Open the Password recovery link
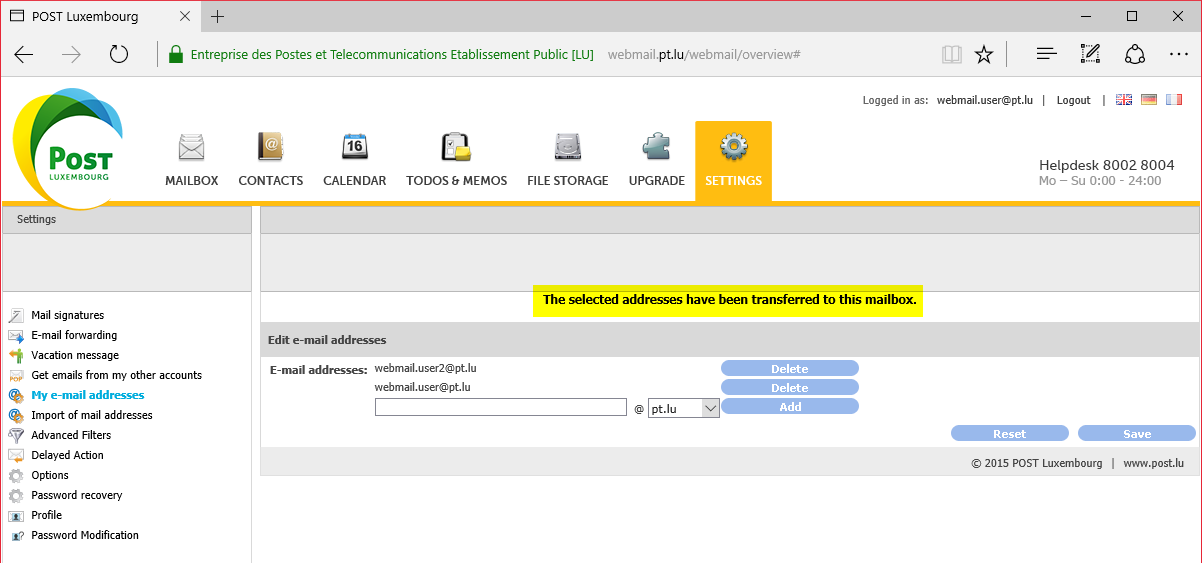This screenshot has height=563, width=1202. [76, 495]
